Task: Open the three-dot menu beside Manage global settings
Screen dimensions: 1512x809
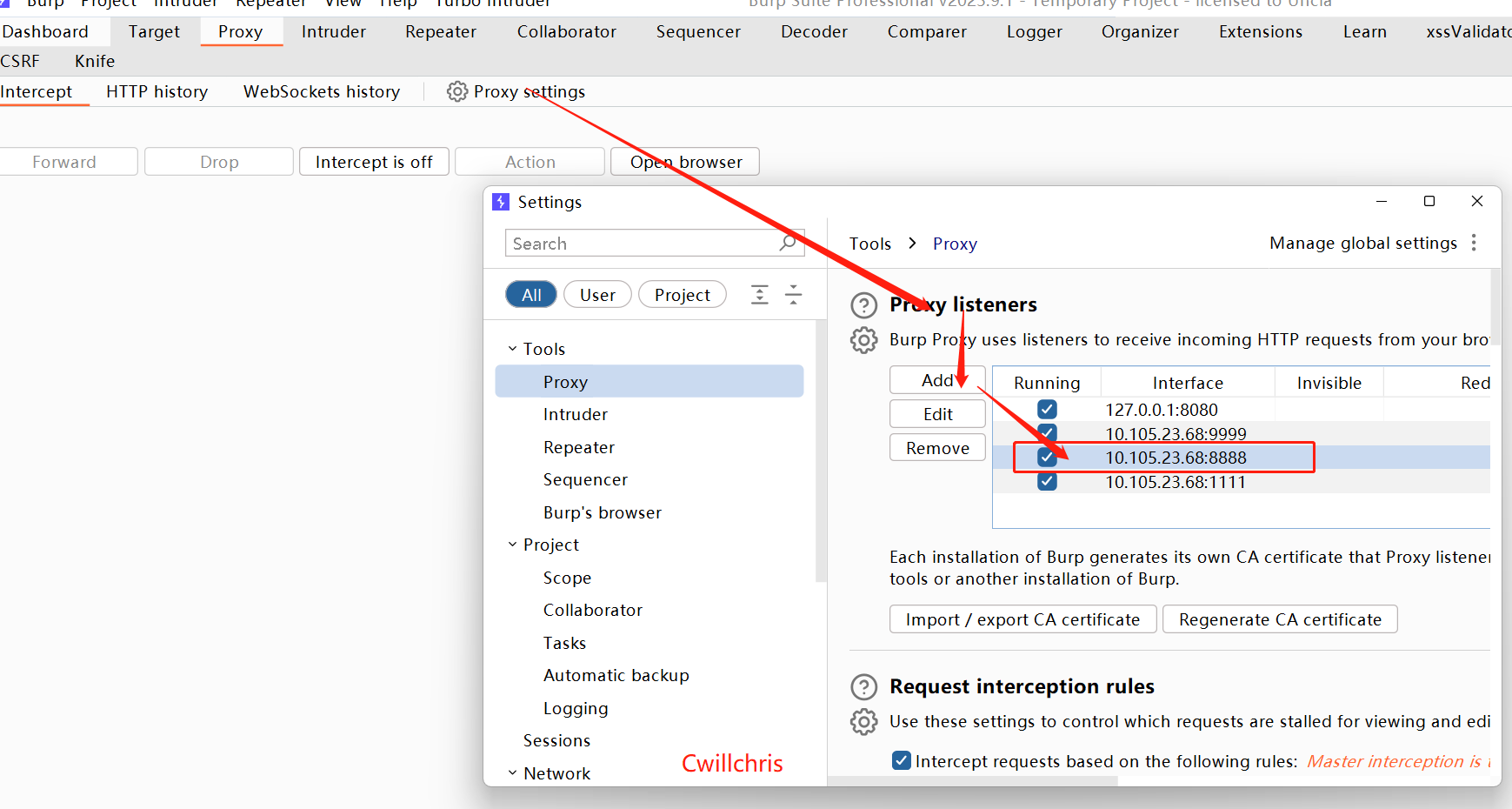Action: [1474, 243]
